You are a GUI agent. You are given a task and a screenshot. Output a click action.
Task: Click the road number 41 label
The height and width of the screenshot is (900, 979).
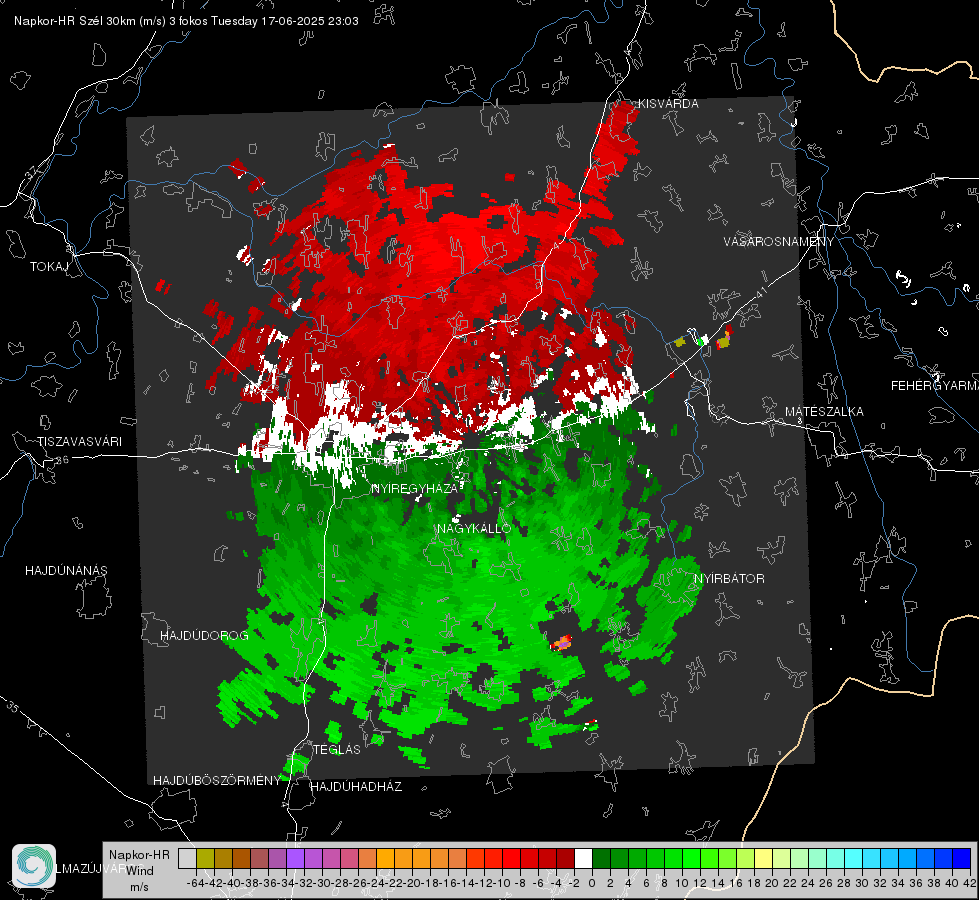click(761, 293)
